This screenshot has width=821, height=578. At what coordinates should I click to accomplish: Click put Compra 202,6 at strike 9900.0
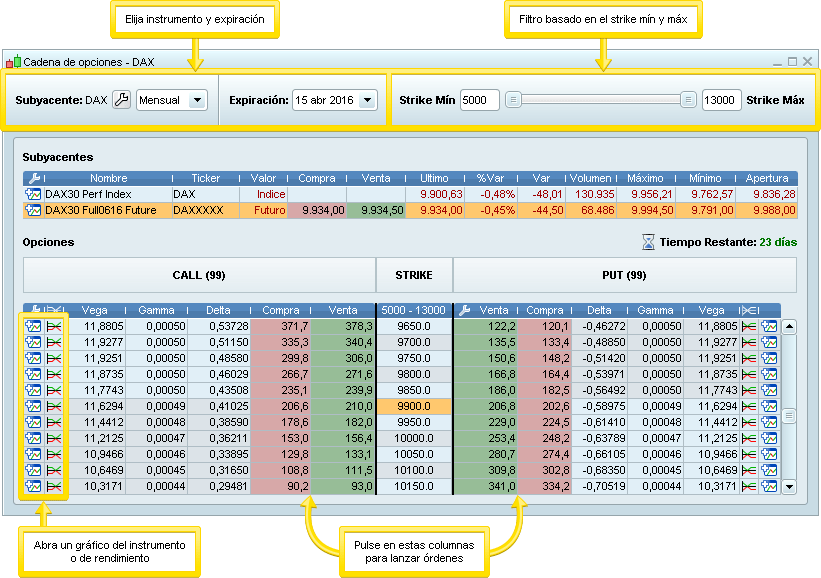click(545, 406)
